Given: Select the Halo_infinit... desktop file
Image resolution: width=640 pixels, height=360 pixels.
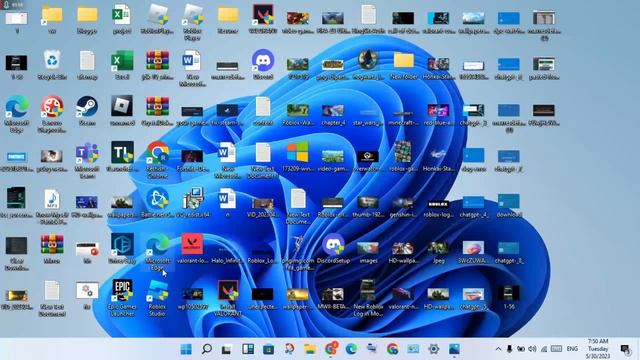Looking at the screenshot, I should [228, 254].
